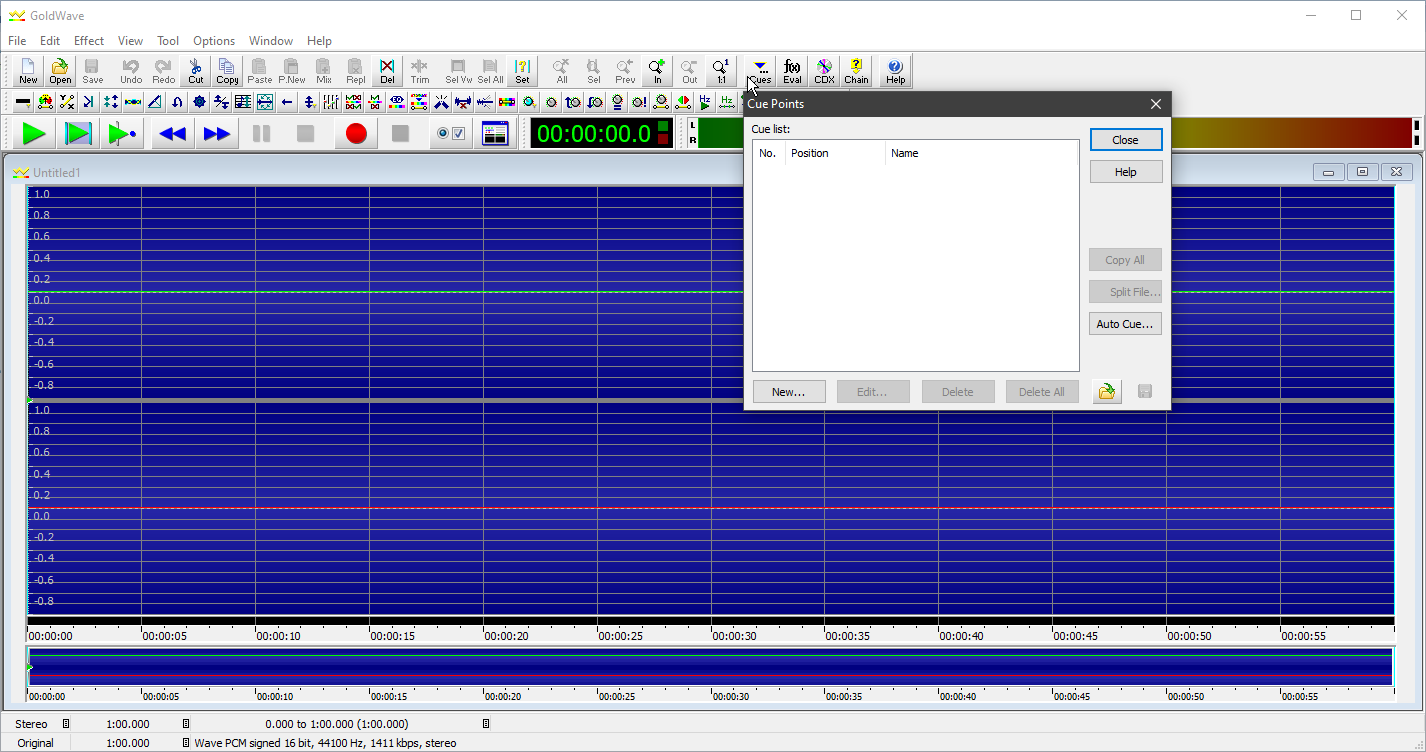Restore the Untitled1 sound window
Viewport: 1426px width, 752px height.
[1363, 172]
